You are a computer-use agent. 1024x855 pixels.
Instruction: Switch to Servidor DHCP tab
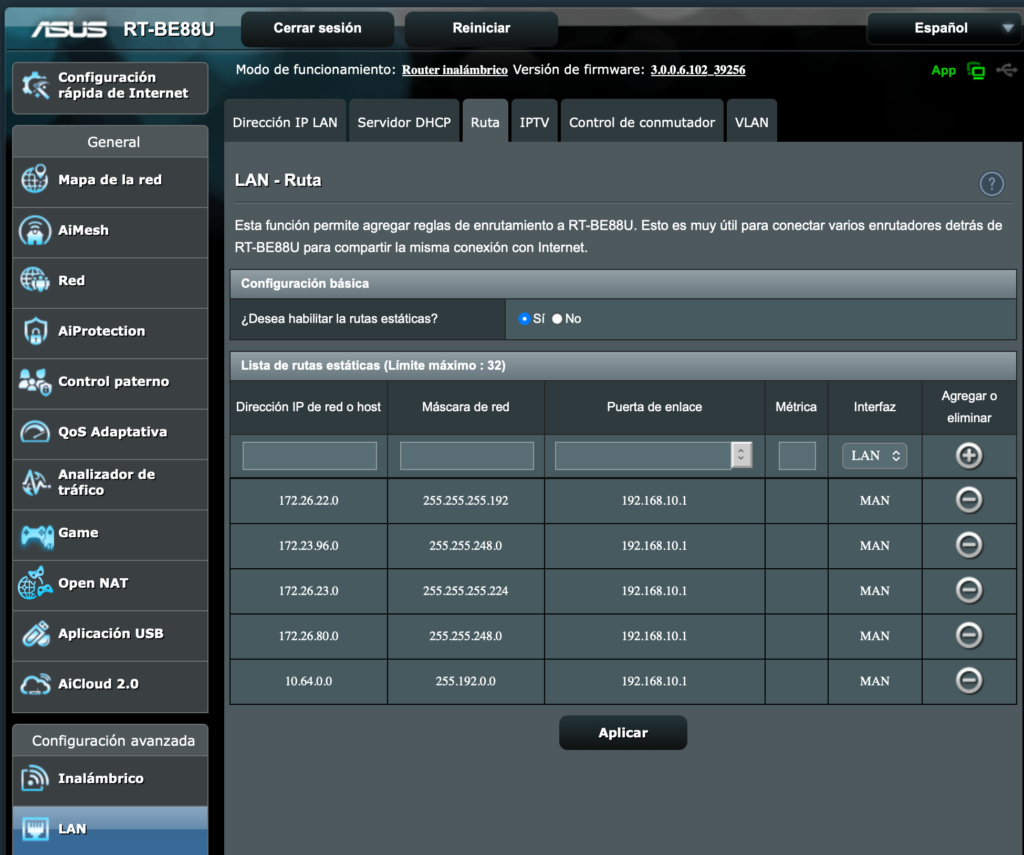(x=404, y=122)
